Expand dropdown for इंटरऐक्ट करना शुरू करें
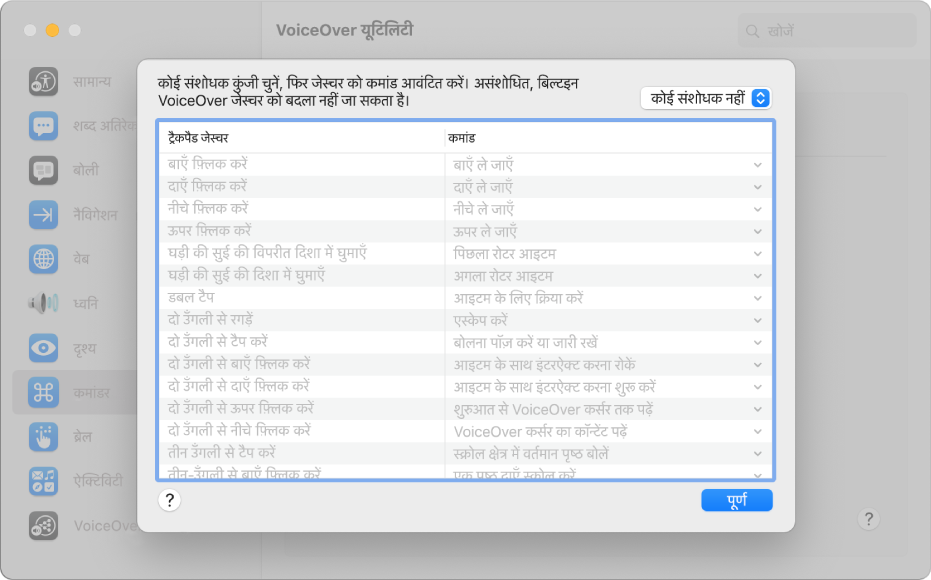The image size is (931, 580). tap(758, 387)
